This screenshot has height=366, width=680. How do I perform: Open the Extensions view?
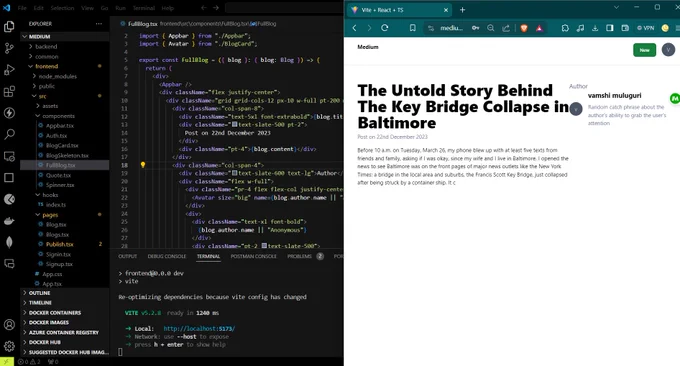9,92
